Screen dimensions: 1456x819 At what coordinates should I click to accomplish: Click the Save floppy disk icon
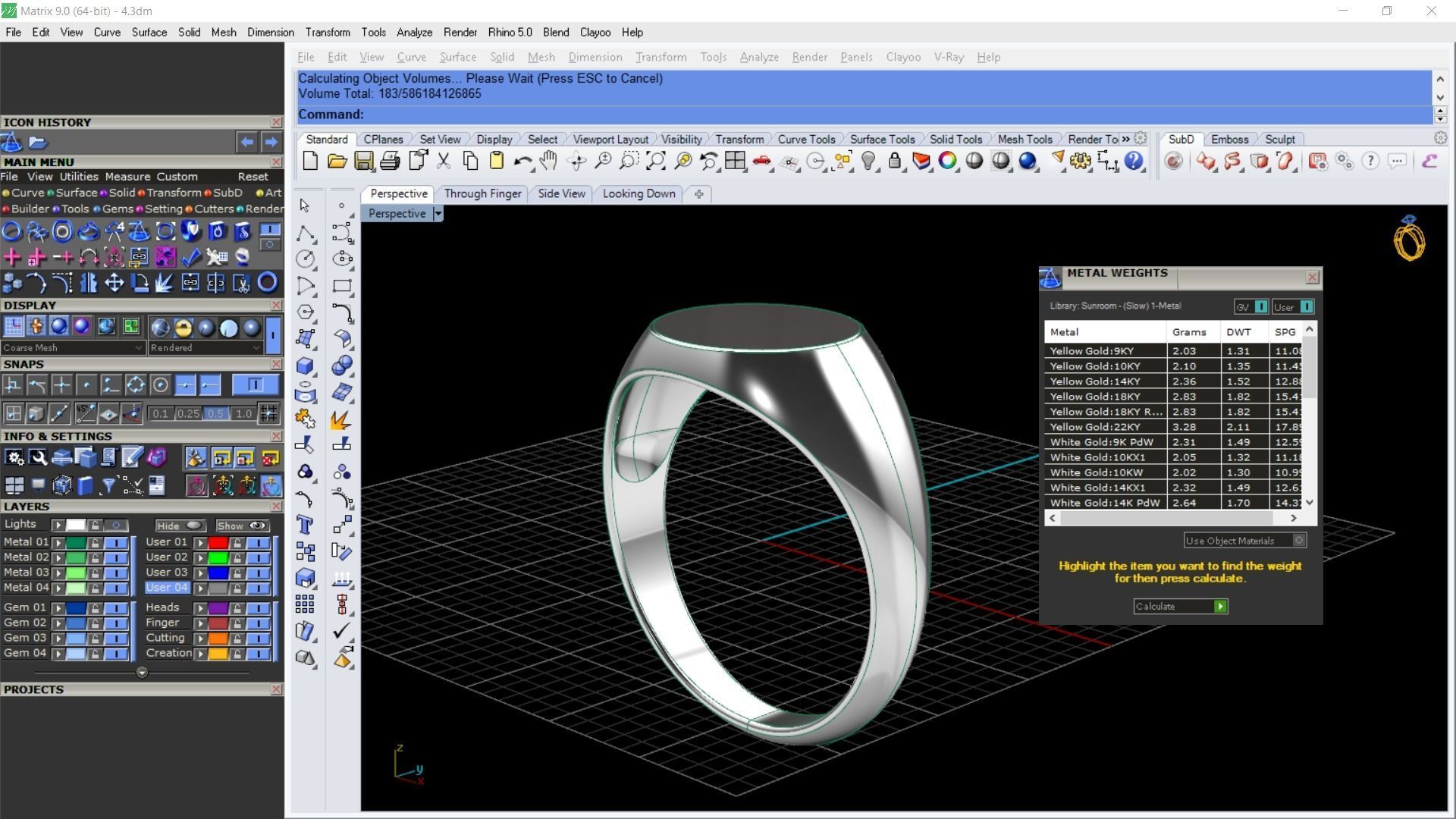point(364,161)
